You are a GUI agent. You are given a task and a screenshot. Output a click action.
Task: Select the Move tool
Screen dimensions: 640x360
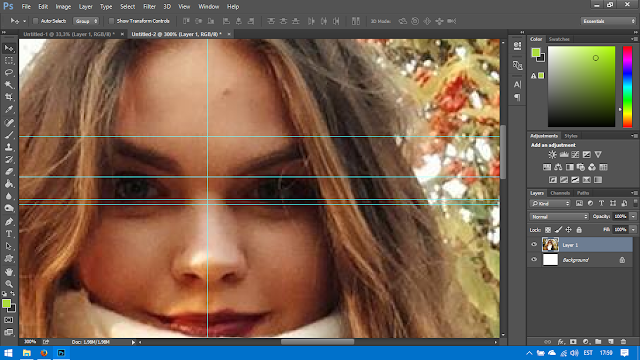(x=9, y=48)
